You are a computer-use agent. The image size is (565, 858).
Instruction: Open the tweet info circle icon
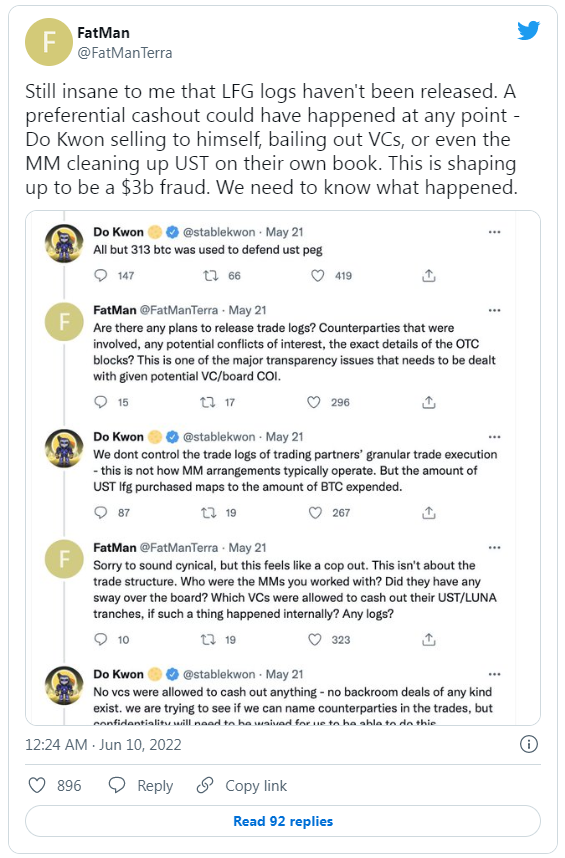point(528,744)
